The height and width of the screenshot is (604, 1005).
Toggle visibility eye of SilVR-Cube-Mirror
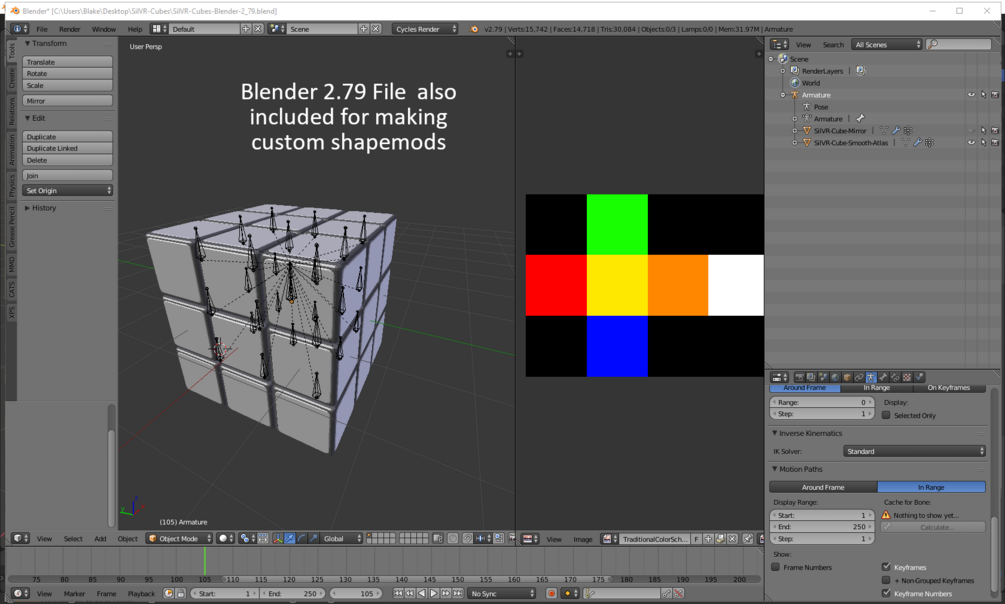point(971,130)
